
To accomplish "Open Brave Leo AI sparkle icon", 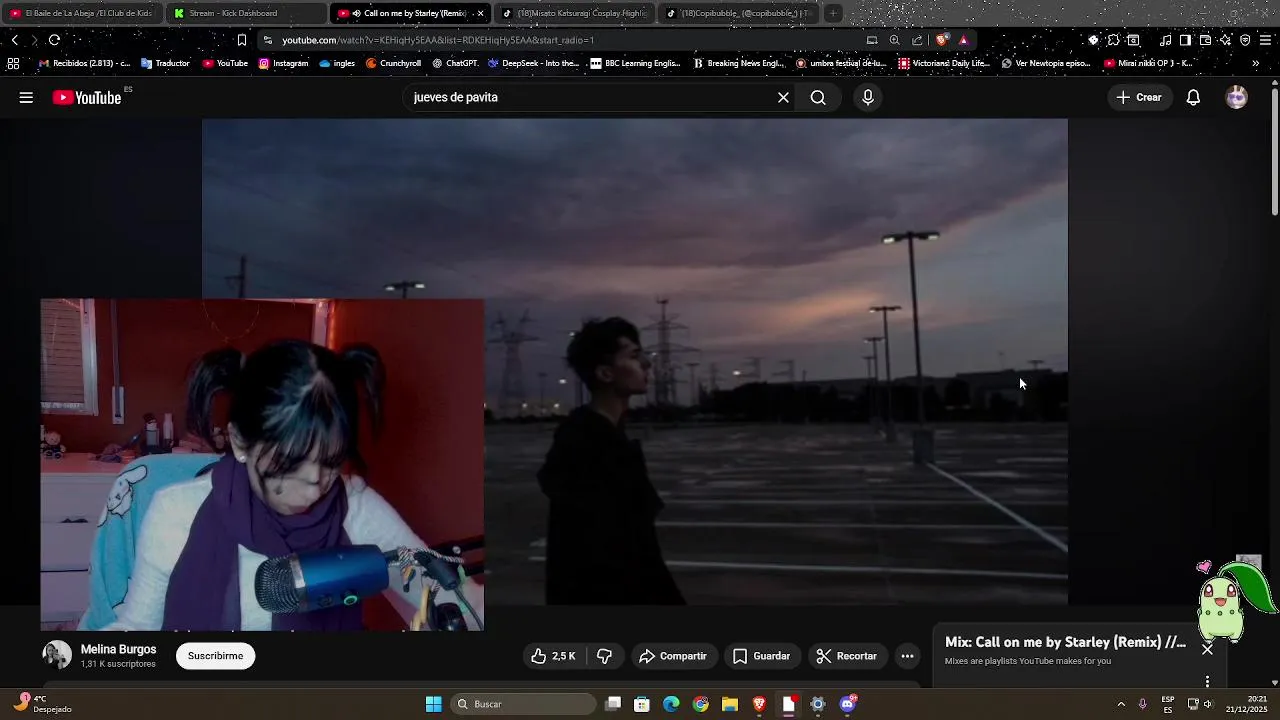I will click(1225, 40).
